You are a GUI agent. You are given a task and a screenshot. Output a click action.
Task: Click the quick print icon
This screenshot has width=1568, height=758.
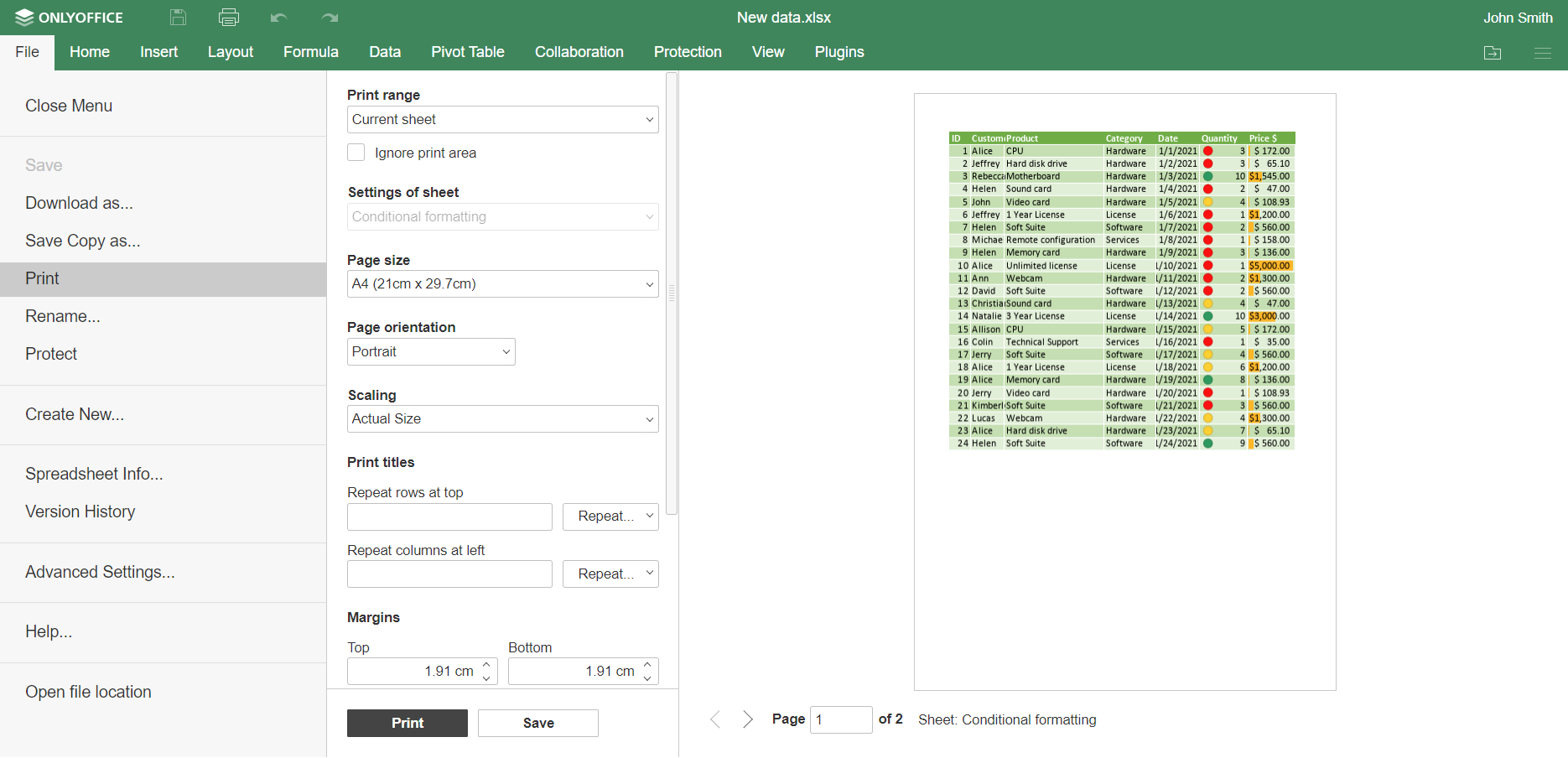click(x=228, y=17)
